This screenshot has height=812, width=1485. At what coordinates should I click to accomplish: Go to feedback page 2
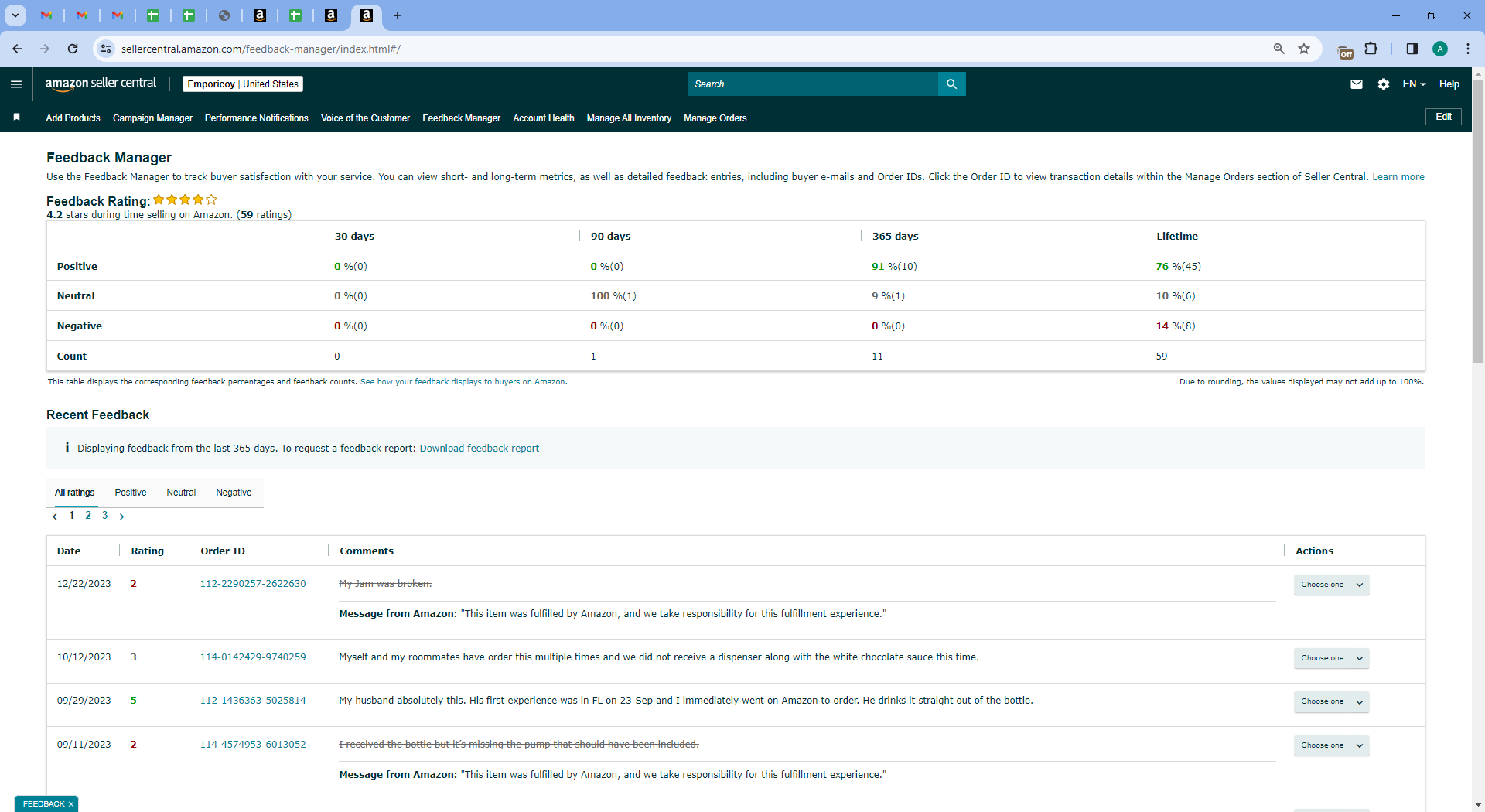(x=88, y=516)
